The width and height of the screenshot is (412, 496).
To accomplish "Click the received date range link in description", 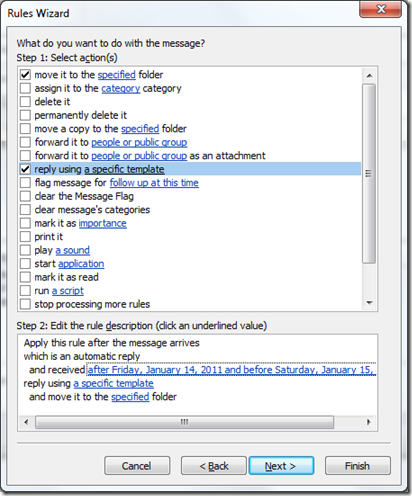I will coord(231,370).
